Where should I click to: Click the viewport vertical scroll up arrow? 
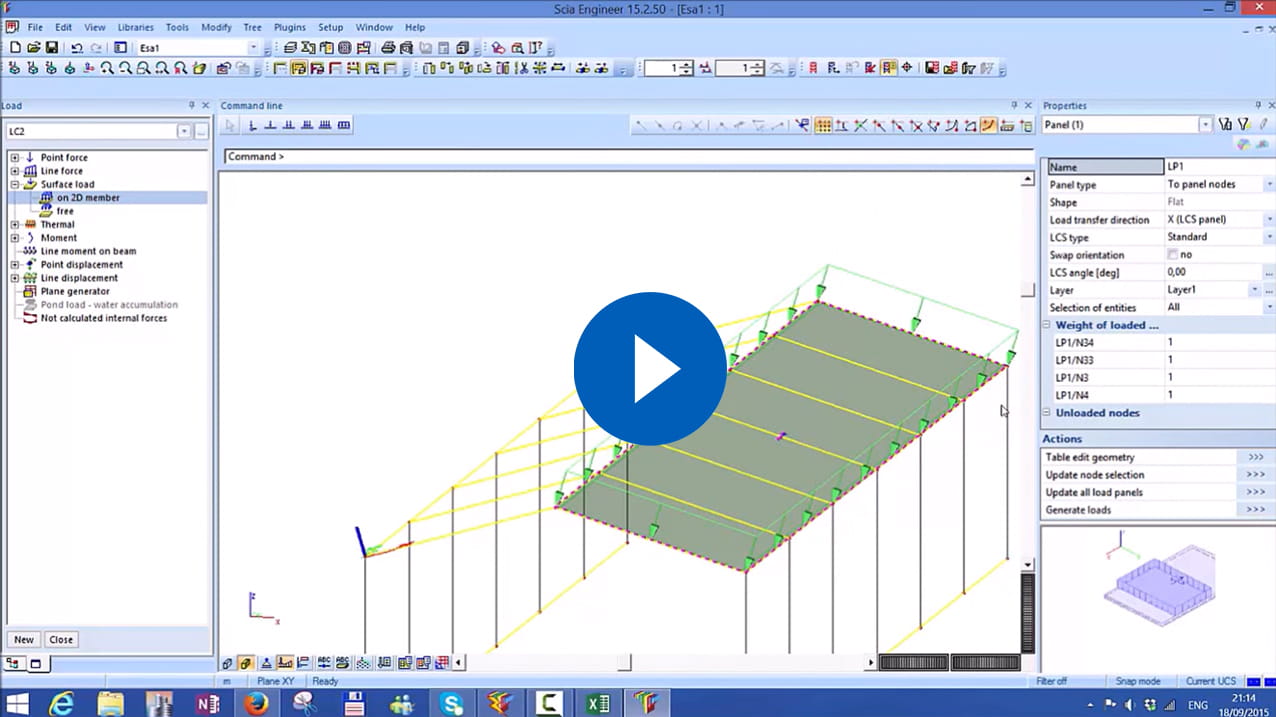pos(1027,179)
